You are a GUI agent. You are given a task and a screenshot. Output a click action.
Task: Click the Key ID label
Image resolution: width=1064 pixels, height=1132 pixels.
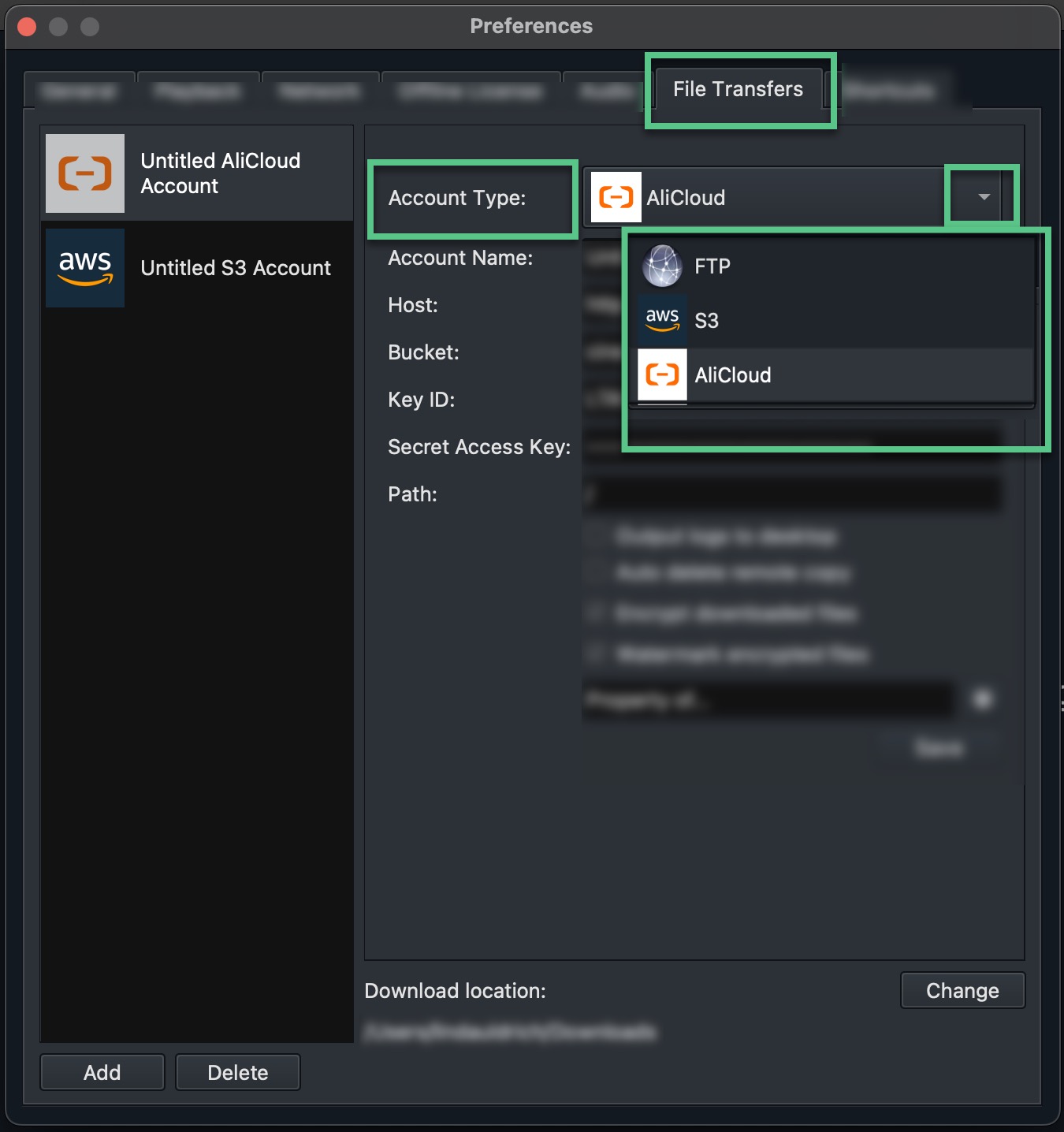click(422, 400)
